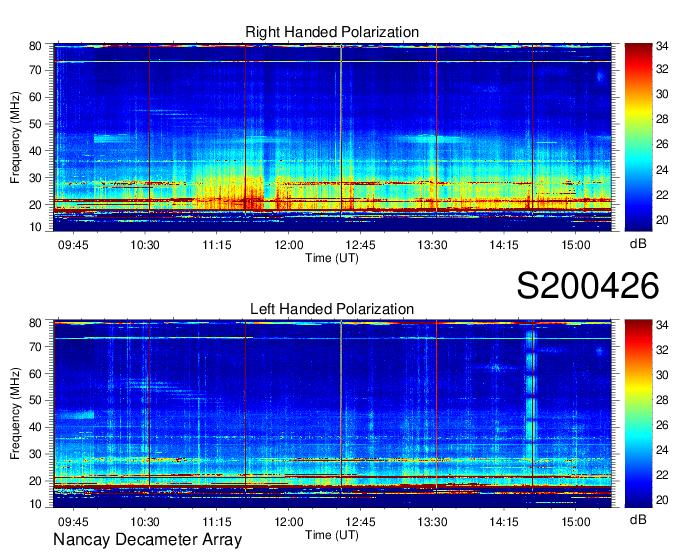Click the "50" frequency tick of Right Handed plot

coord(35,124)
